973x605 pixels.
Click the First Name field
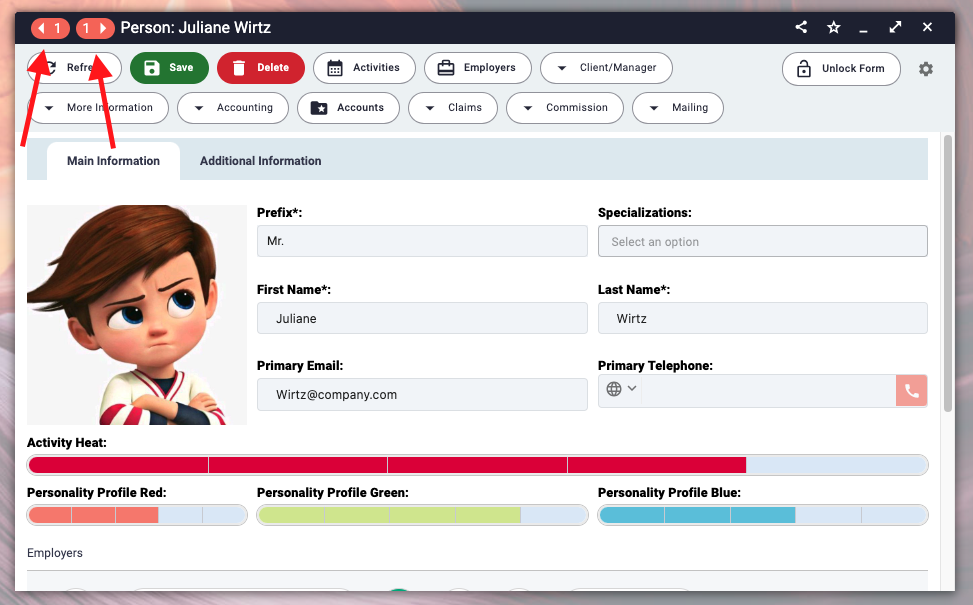coord(422,318)
